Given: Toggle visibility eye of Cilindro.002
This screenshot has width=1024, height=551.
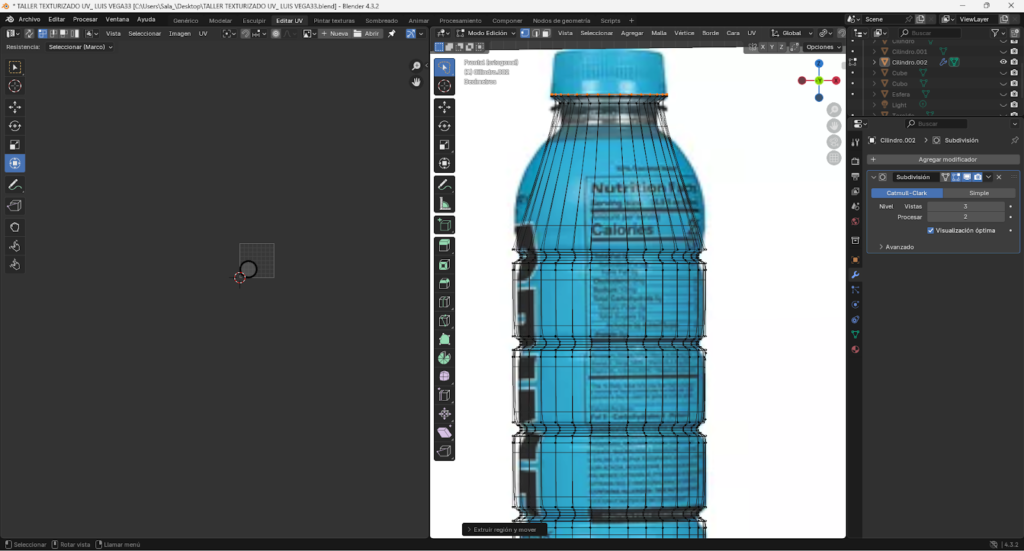Looking at the screenshot, I should (1003, 62).
